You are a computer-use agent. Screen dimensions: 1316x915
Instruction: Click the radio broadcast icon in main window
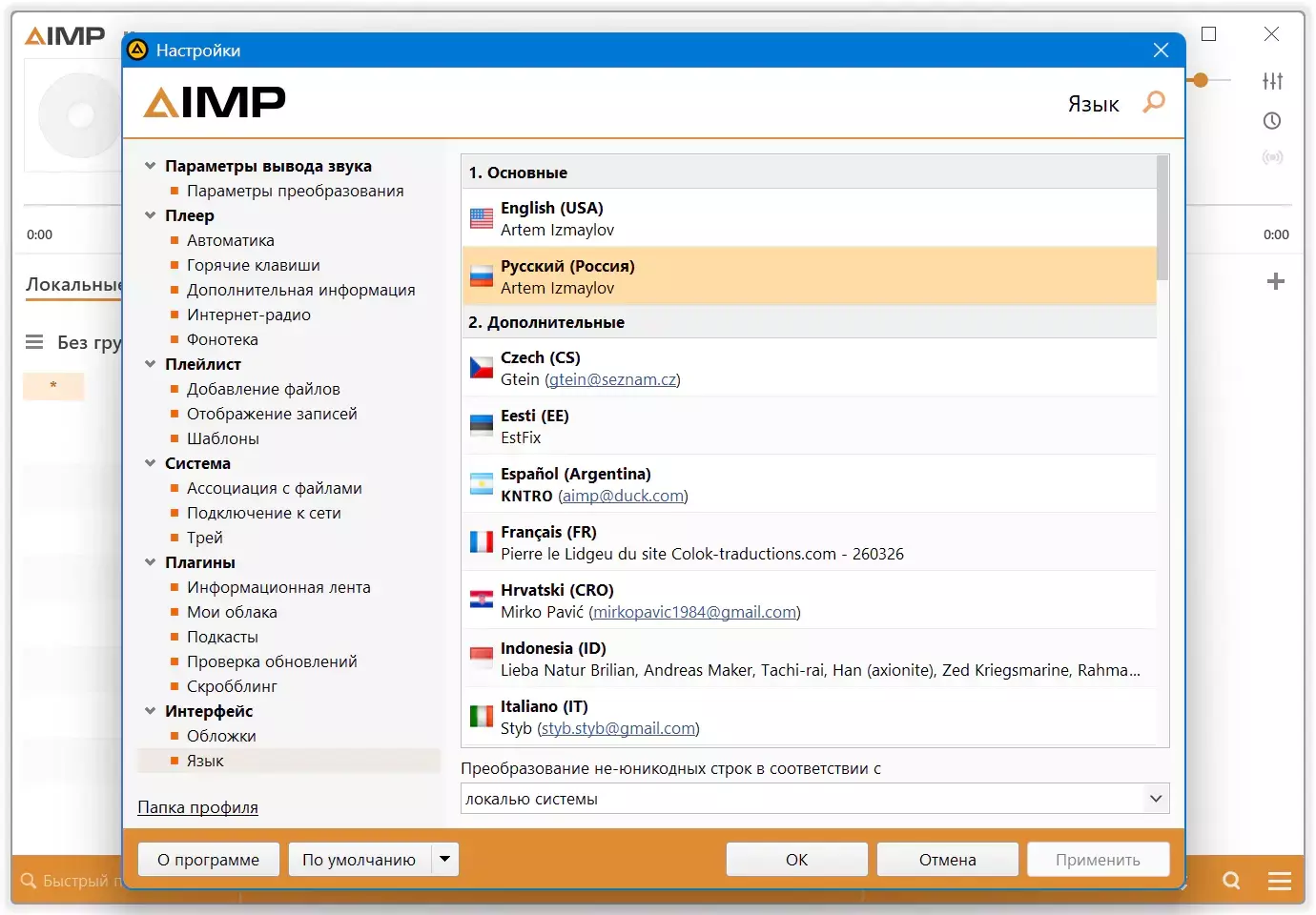[x=1272, y=157]
